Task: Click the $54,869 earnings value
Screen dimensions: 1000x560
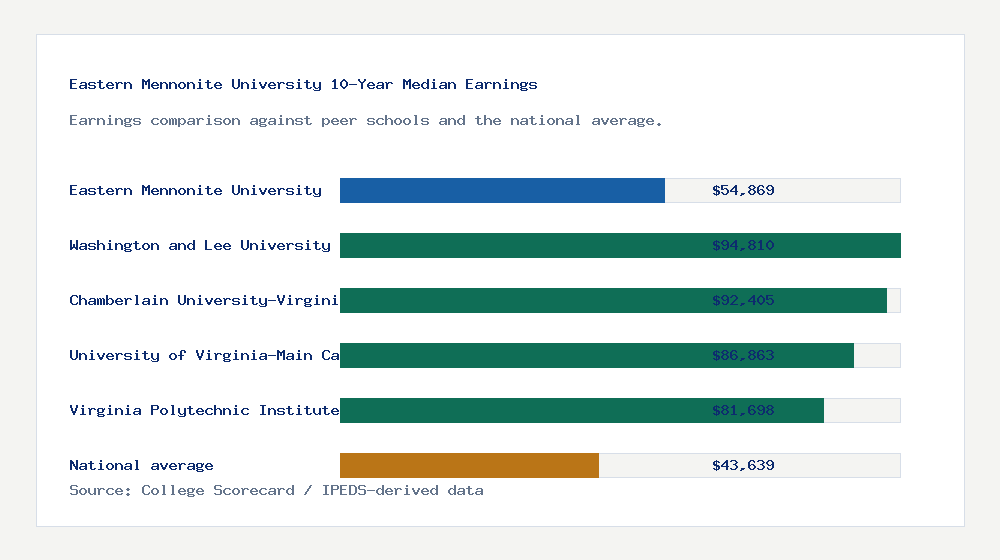Action: tap(743, 190)
